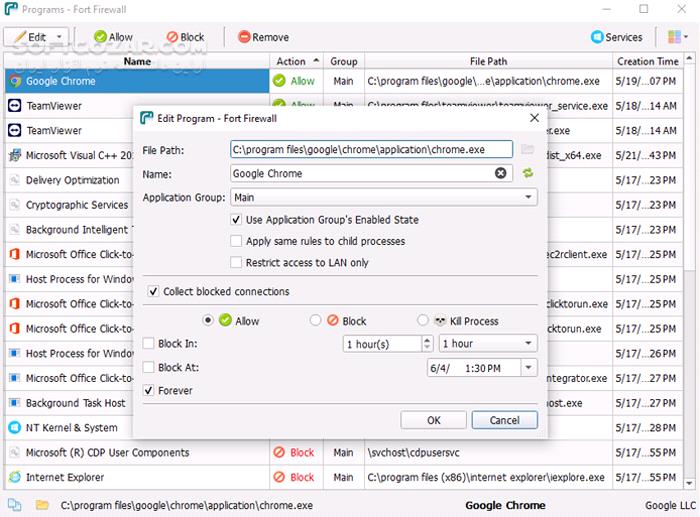Click Google LLC publisher text in status bar
The width and height of the screenshot is (700, 517).
(x=670, y=505)
